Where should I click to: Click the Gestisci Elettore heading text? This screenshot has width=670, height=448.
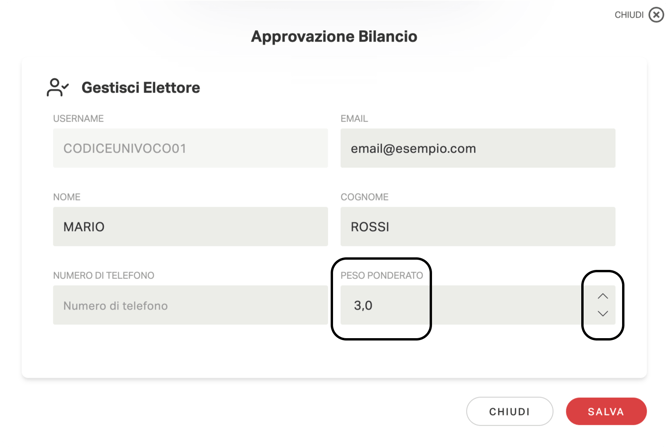tap(141, 88)
